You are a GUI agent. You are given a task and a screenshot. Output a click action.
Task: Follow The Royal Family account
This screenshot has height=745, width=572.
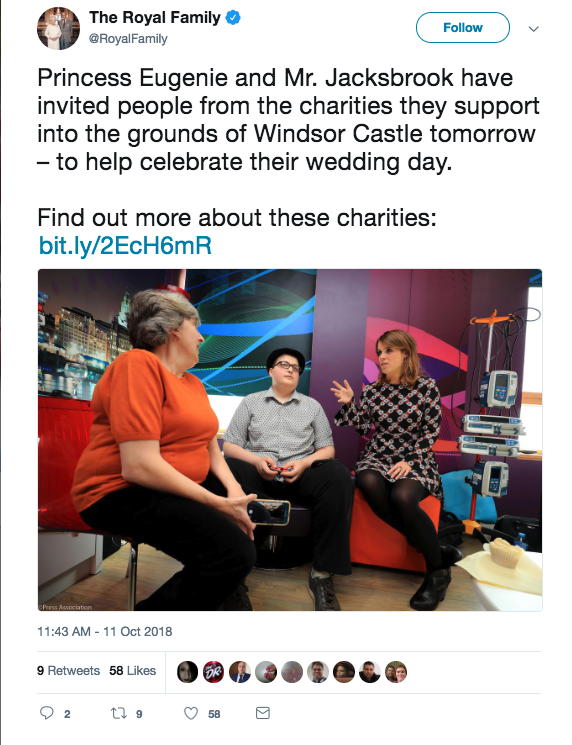(x=463, y=28)
